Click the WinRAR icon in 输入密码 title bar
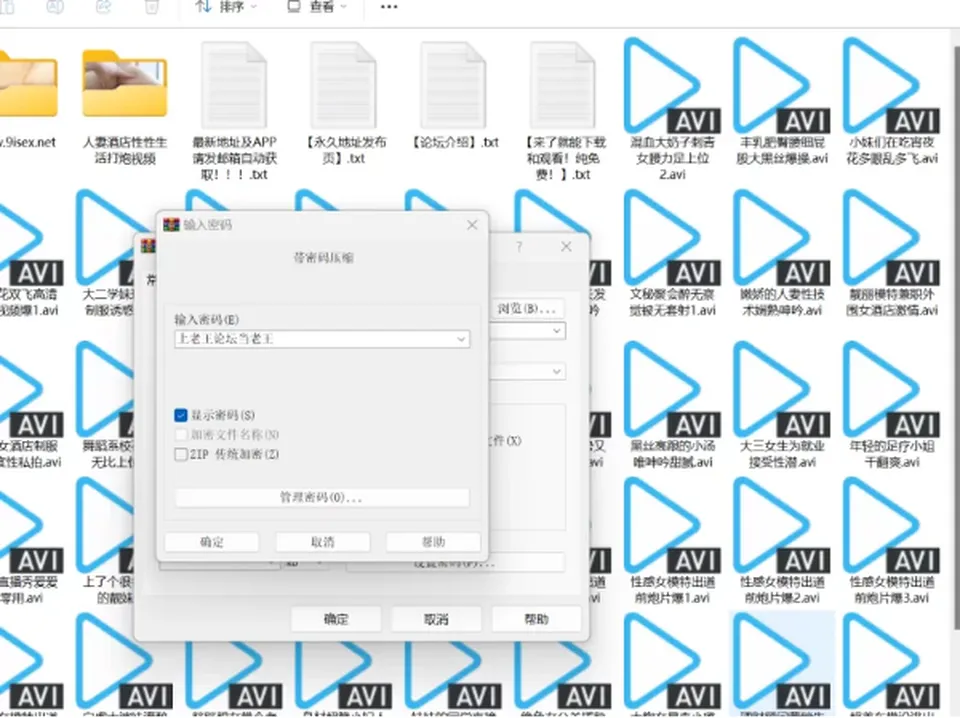 [171, 225]
